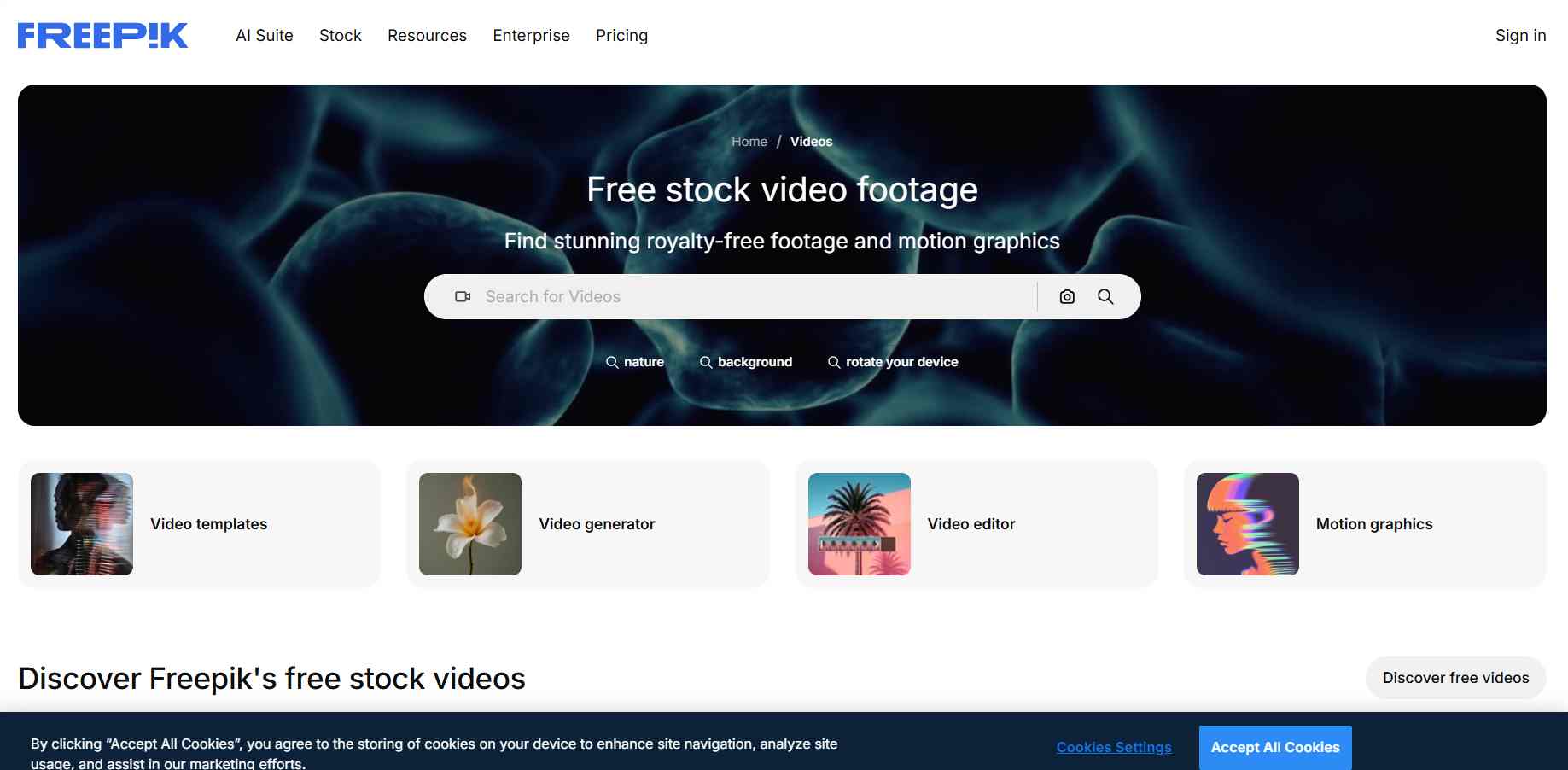
Task: Open the Video generator flower thumbnail
Action: (x=470, y=524)
